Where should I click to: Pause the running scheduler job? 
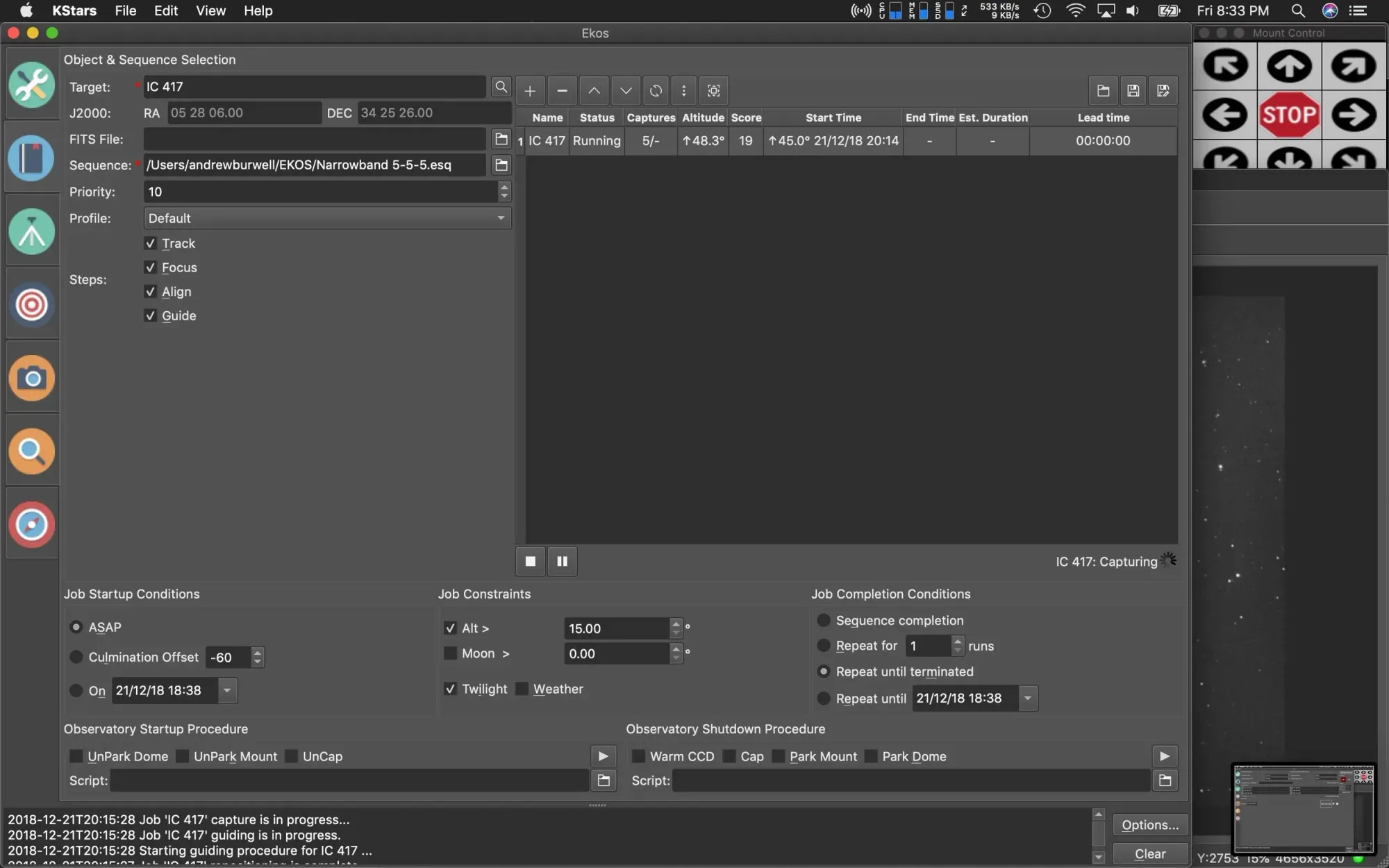click(562, 561)
